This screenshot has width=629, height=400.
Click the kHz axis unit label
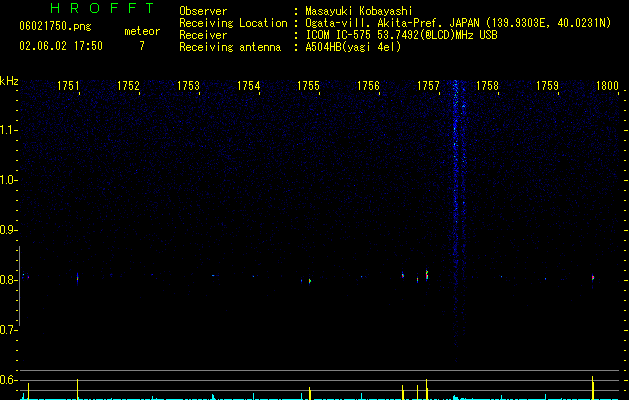(x=9, y=81)
